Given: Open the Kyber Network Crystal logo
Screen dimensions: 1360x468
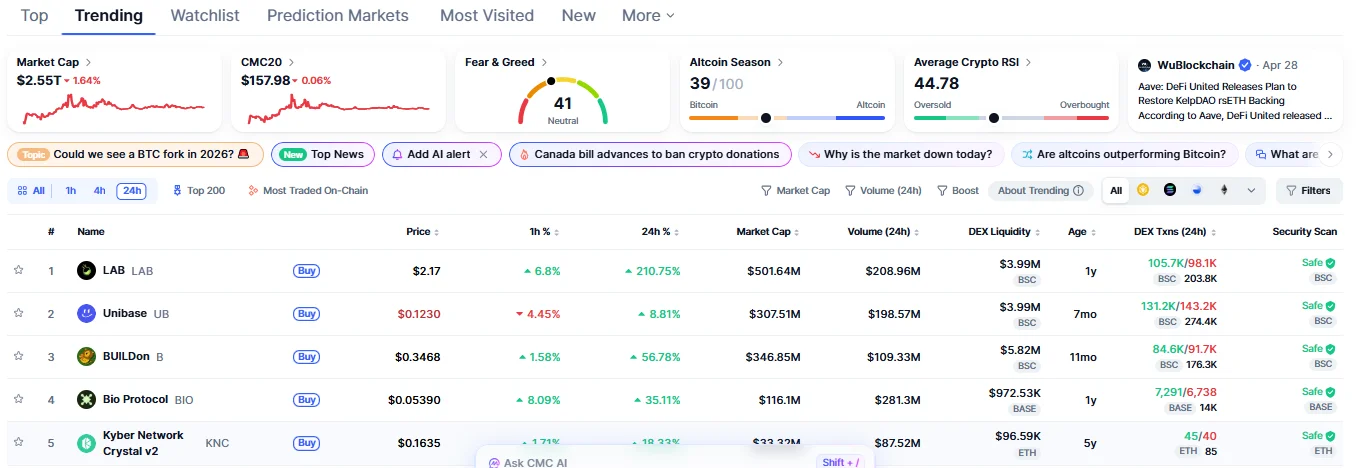Looking at the screenshot, I should click(87, 442).
